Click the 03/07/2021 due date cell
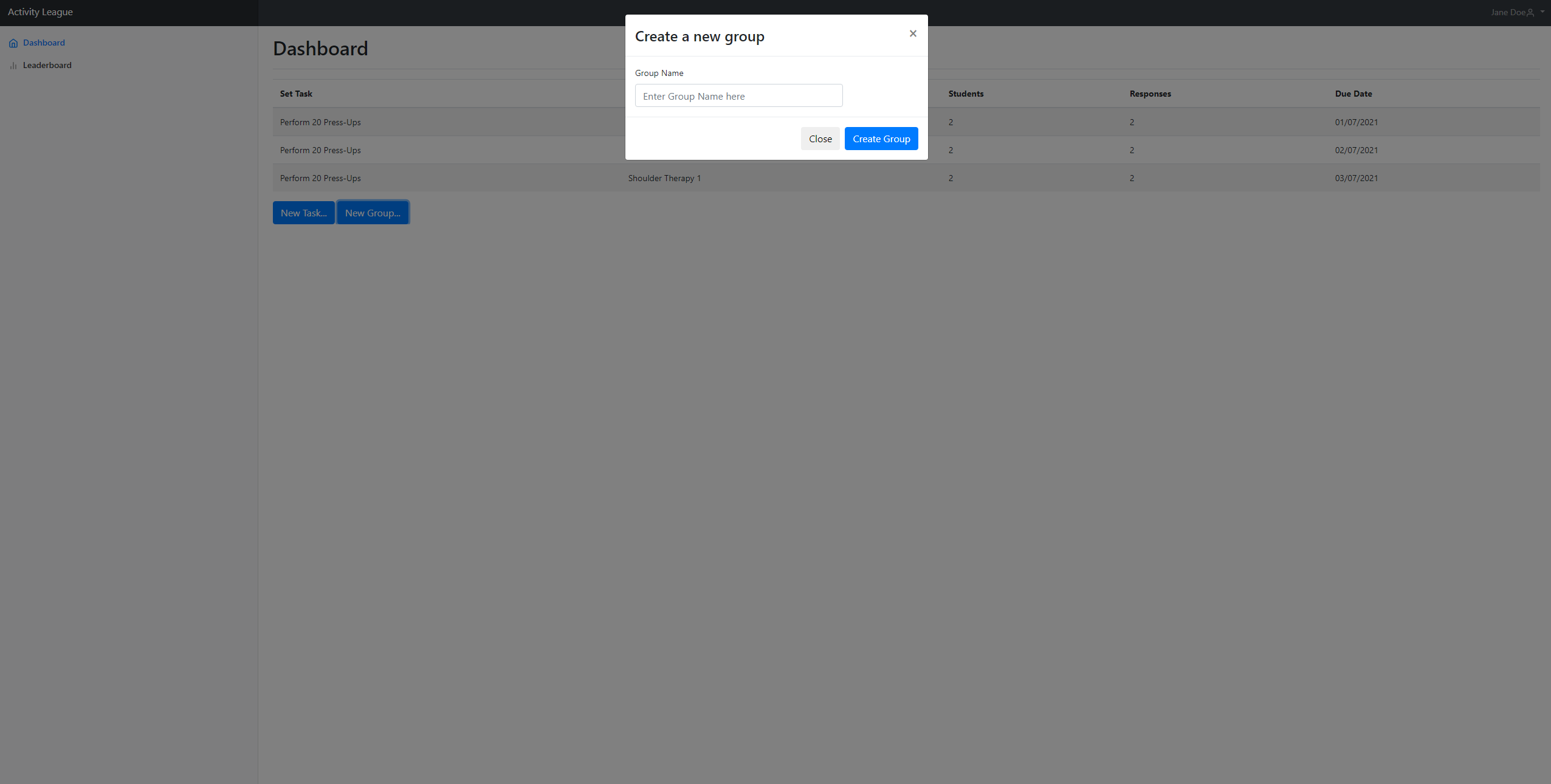Image resolution: width=1551 pixels, height=784 pixels. coord(1356,178)
